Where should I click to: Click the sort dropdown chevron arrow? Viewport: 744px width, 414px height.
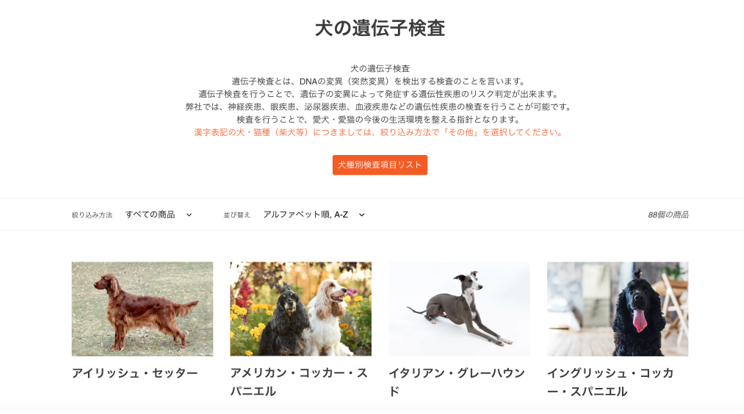click(x=362, y=215)
